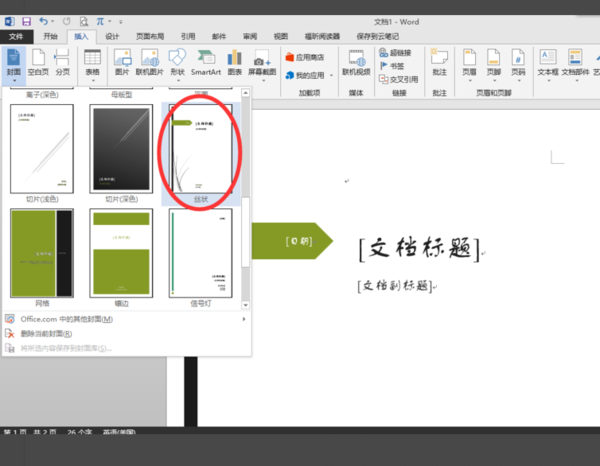
Task: Switch to the 审阅 tab
Action: click(x=250, y=36)
